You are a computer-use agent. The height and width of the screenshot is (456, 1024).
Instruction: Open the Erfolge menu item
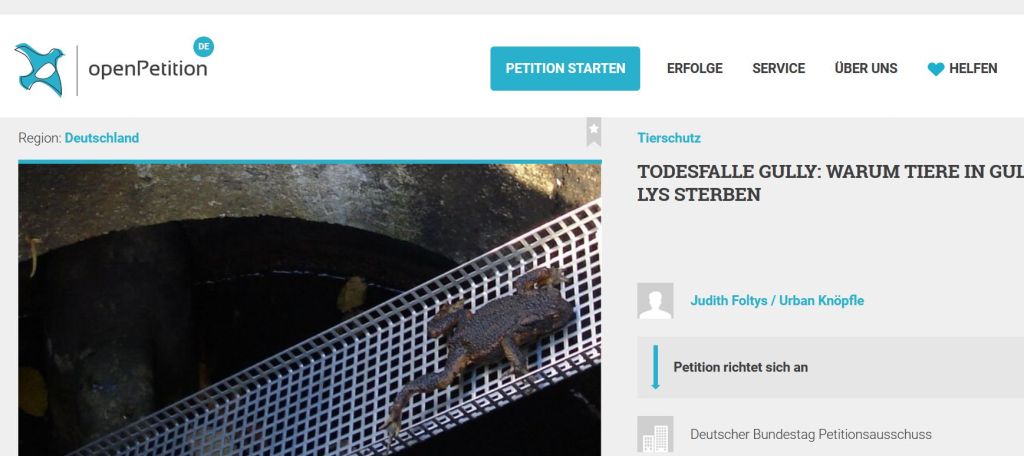coord(694,69)
